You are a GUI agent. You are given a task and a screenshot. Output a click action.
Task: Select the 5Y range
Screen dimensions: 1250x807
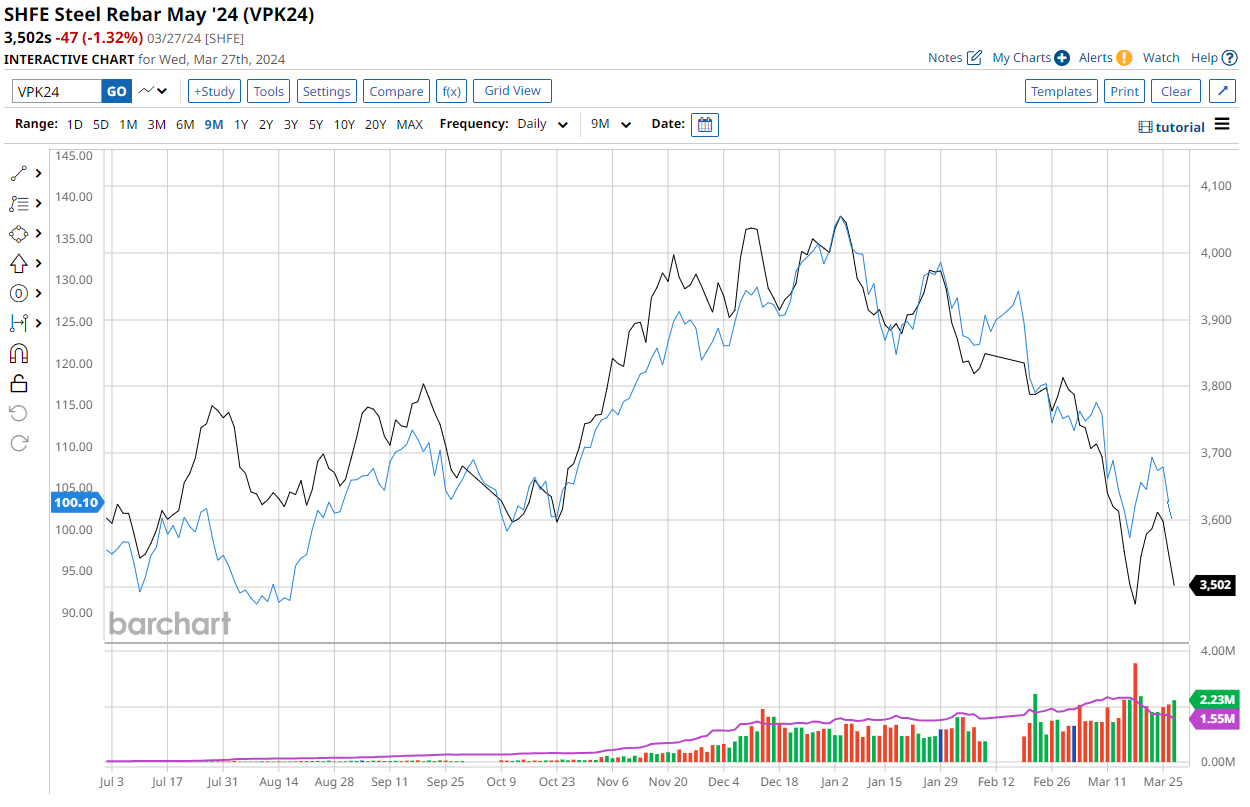point(316,125)
